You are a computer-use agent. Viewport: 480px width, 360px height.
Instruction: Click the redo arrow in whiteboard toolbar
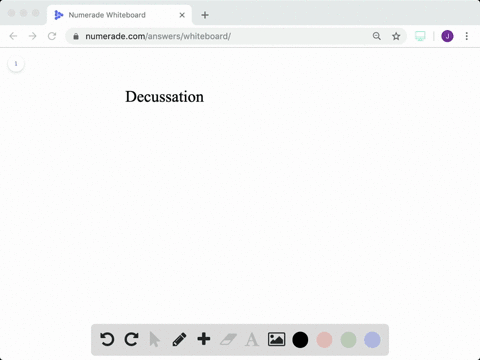(x=131, y=339)
